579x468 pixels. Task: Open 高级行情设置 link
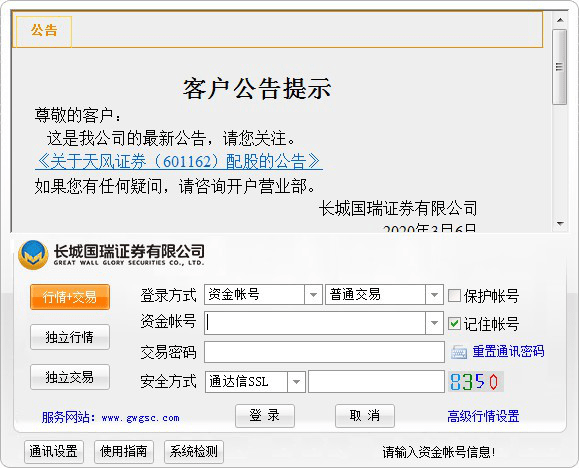[x=483, y=416]
